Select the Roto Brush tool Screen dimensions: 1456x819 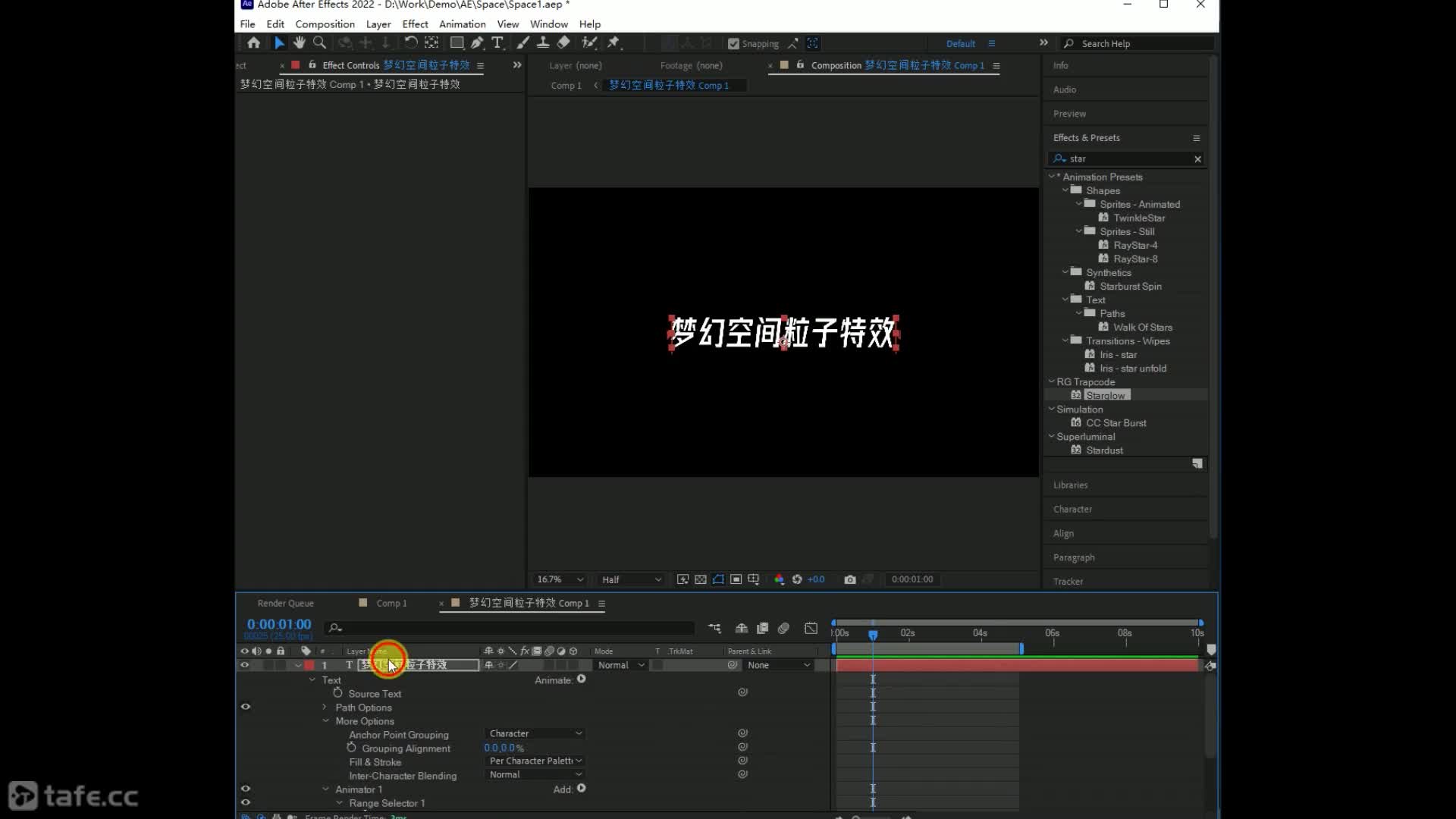[589, 43]
